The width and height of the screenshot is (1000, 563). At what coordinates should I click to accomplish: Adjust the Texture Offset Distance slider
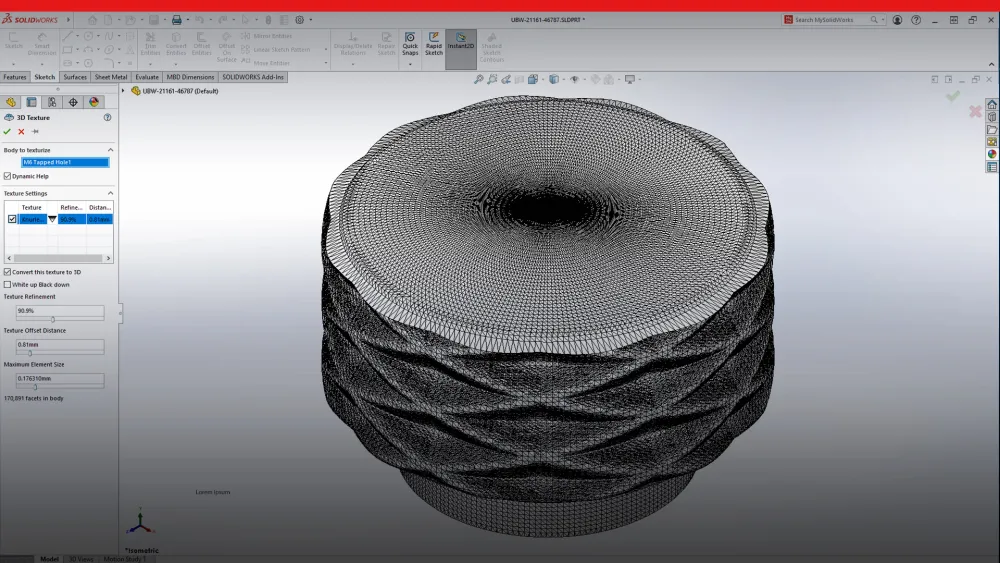click(30, 353)
